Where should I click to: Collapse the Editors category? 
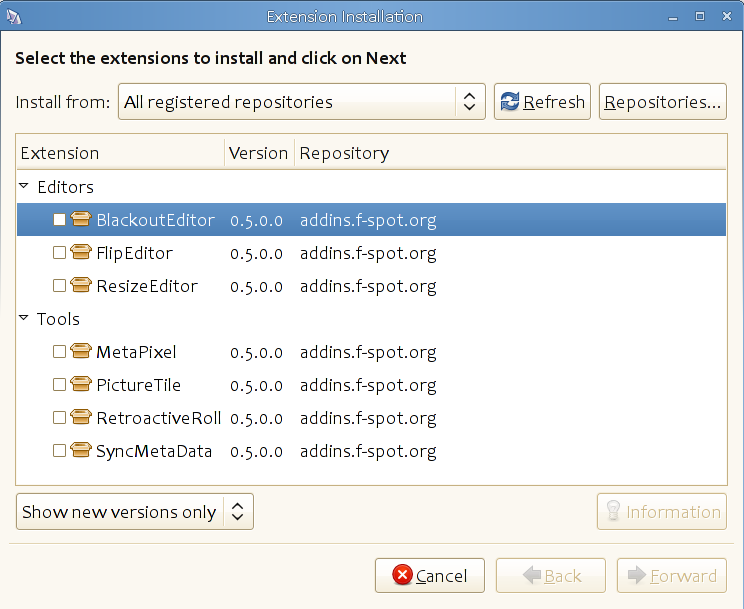pyautogui.click(x=24, y=186)
